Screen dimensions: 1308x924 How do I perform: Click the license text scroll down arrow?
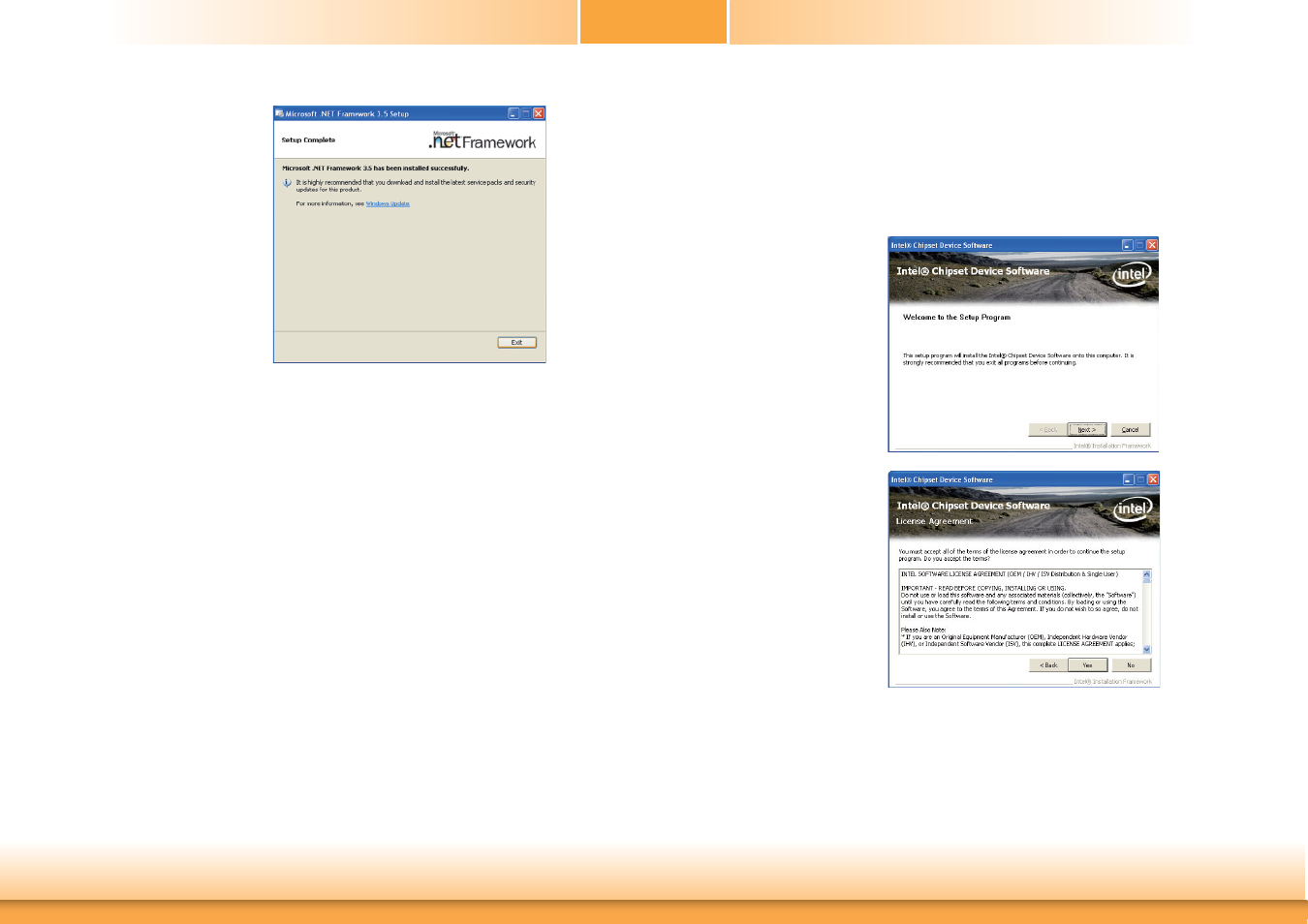tap(1147, 650)
